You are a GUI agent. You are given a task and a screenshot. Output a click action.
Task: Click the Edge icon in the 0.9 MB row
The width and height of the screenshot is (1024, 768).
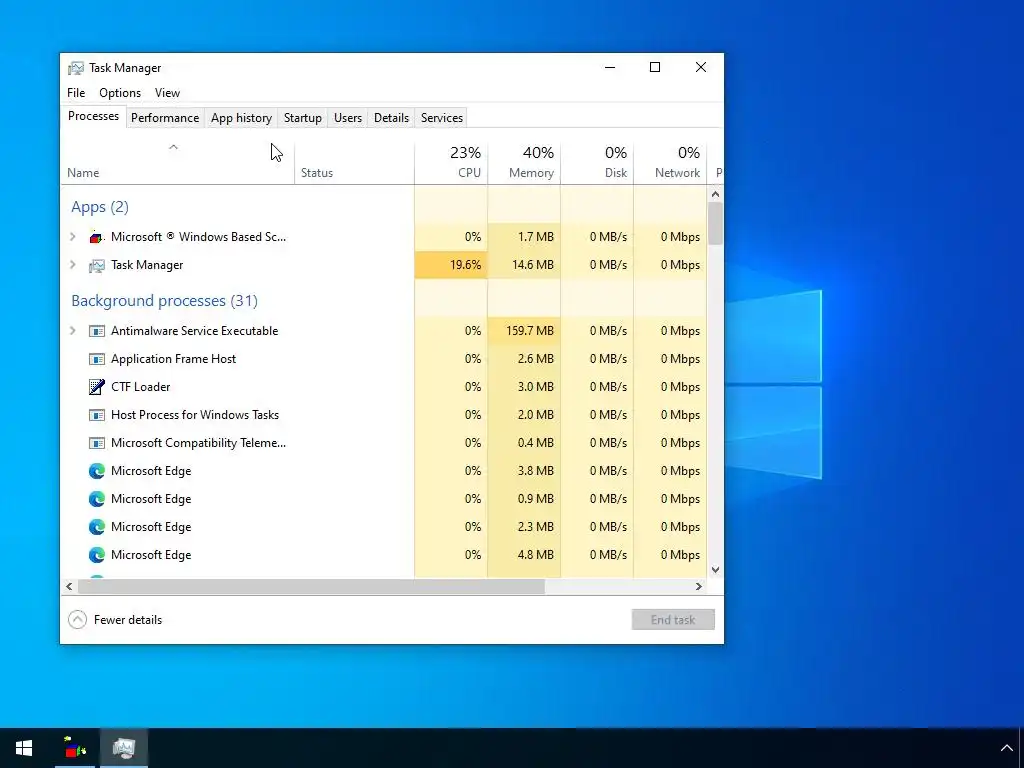click(97, 499)
